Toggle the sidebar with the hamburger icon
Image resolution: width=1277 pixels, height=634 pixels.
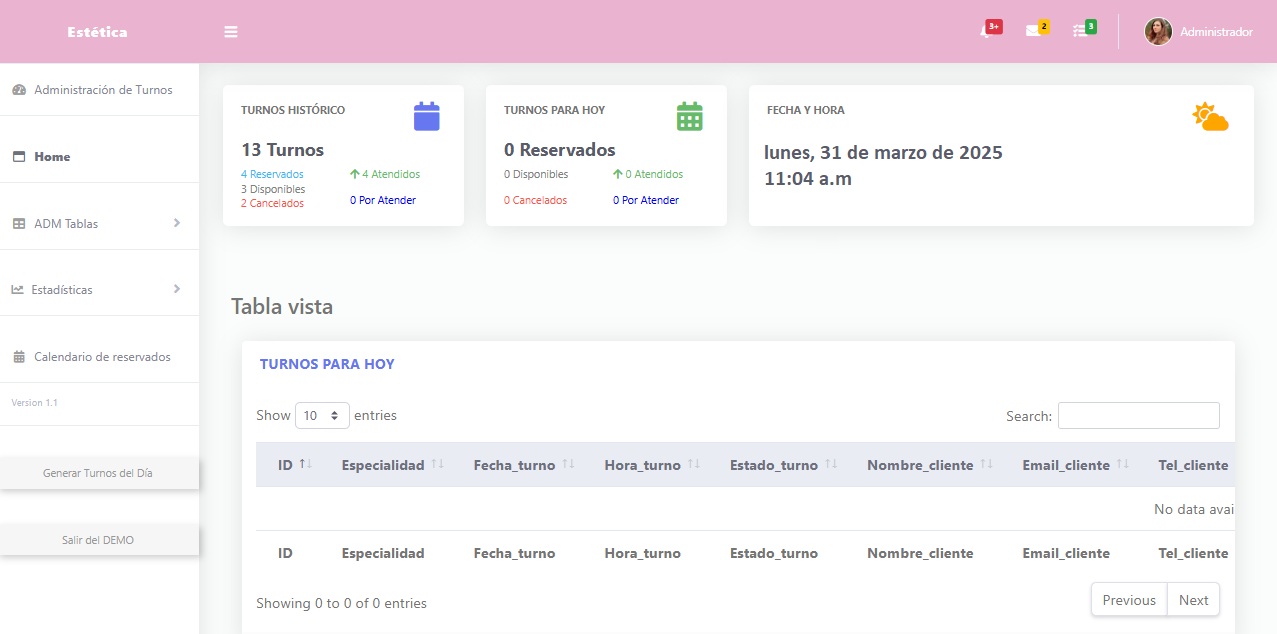pyautogui.click(x=231, y=31)
